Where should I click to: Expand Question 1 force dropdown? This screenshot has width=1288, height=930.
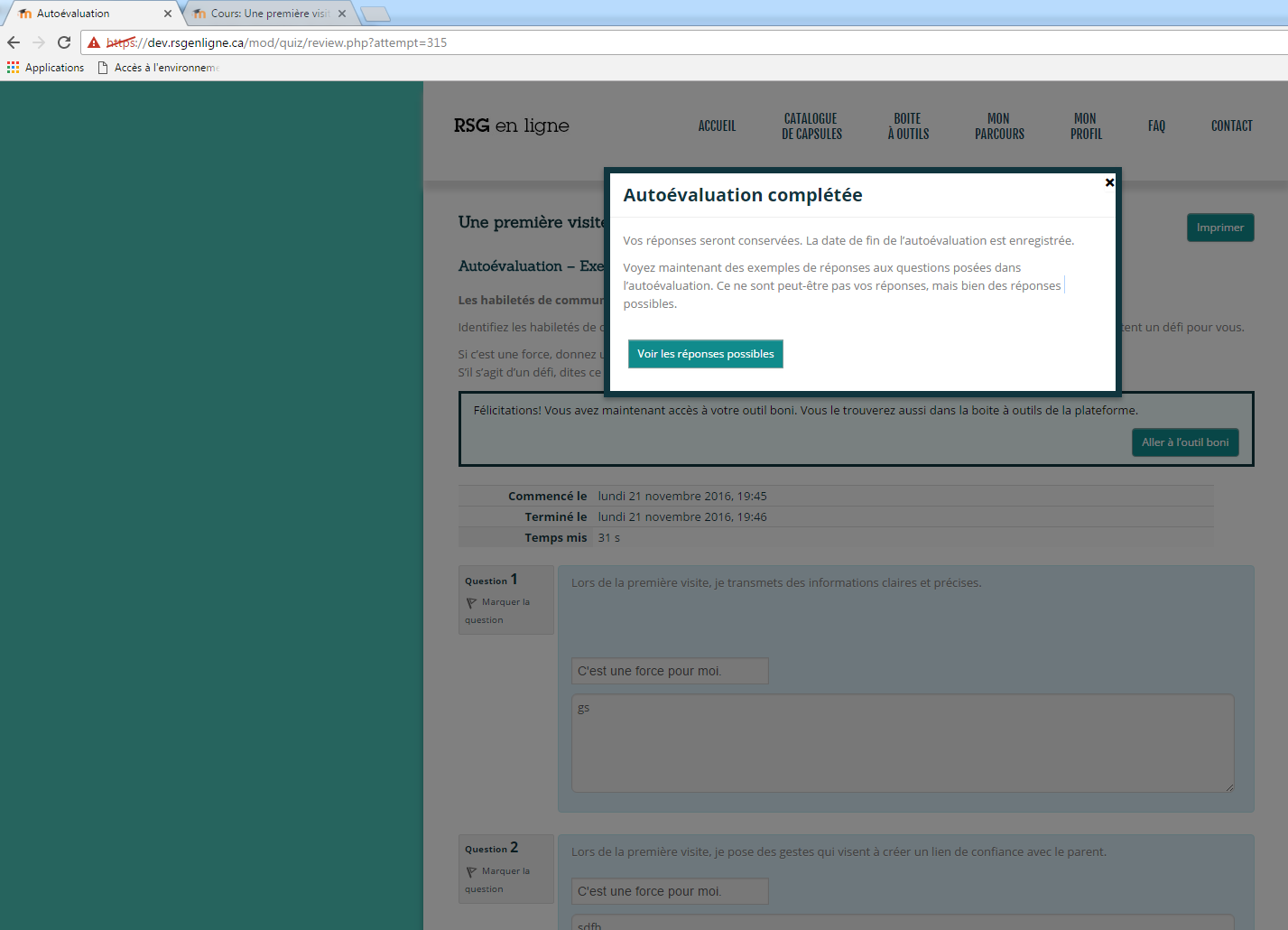670,671
